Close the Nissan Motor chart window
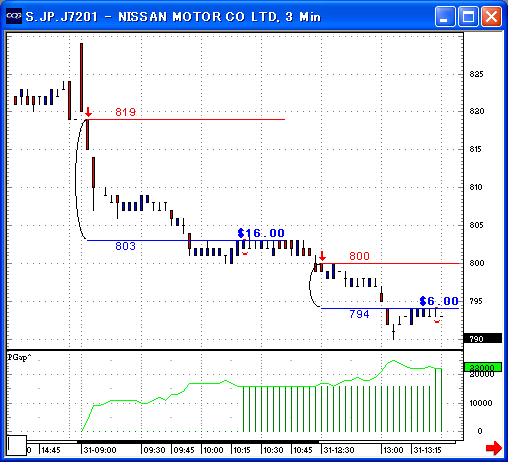The height and width of the screenshot is (462, 508). tap(491, 16)
